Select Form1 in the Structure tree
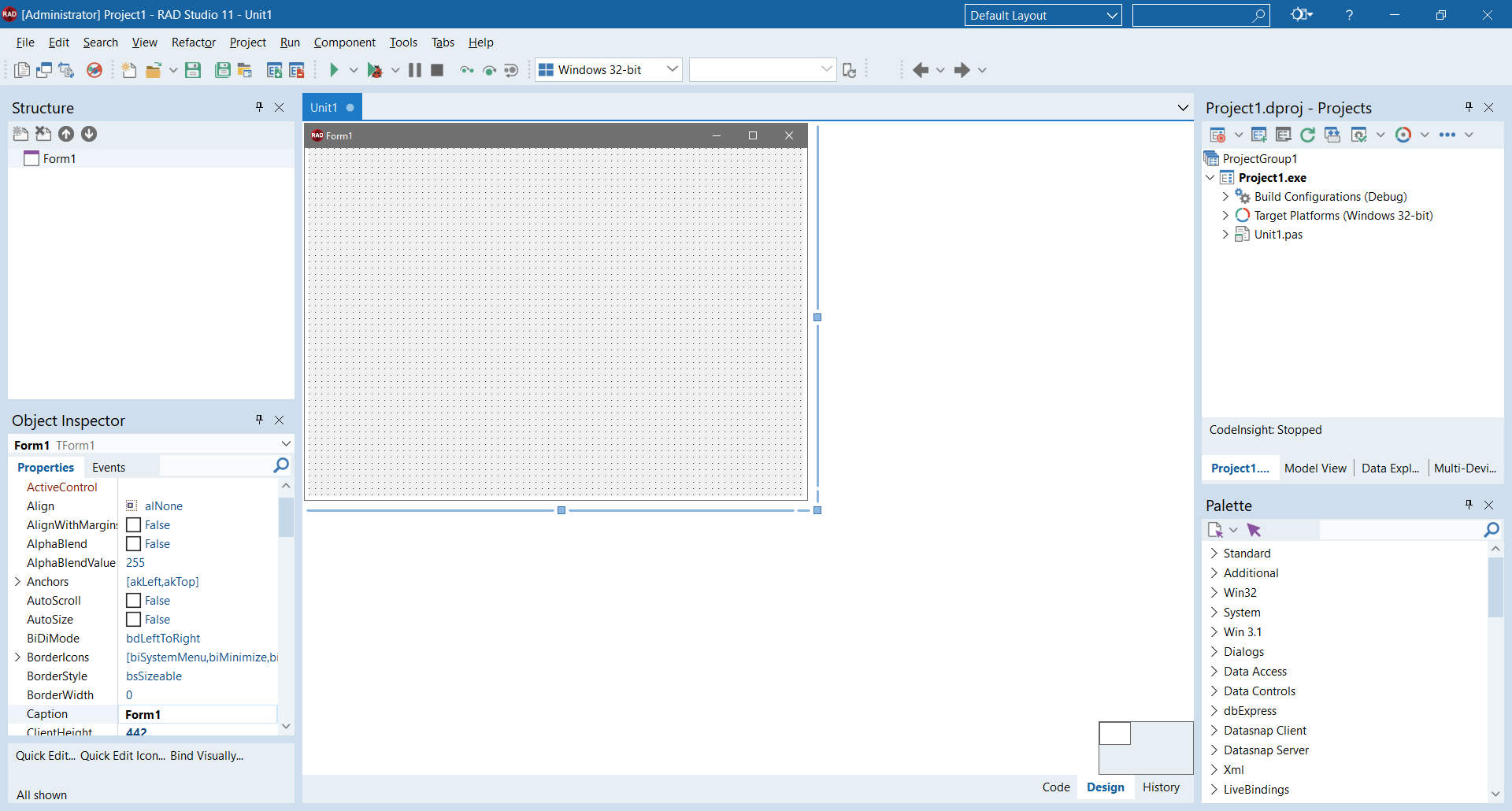The image size is (1512, 811). [59, 159]
